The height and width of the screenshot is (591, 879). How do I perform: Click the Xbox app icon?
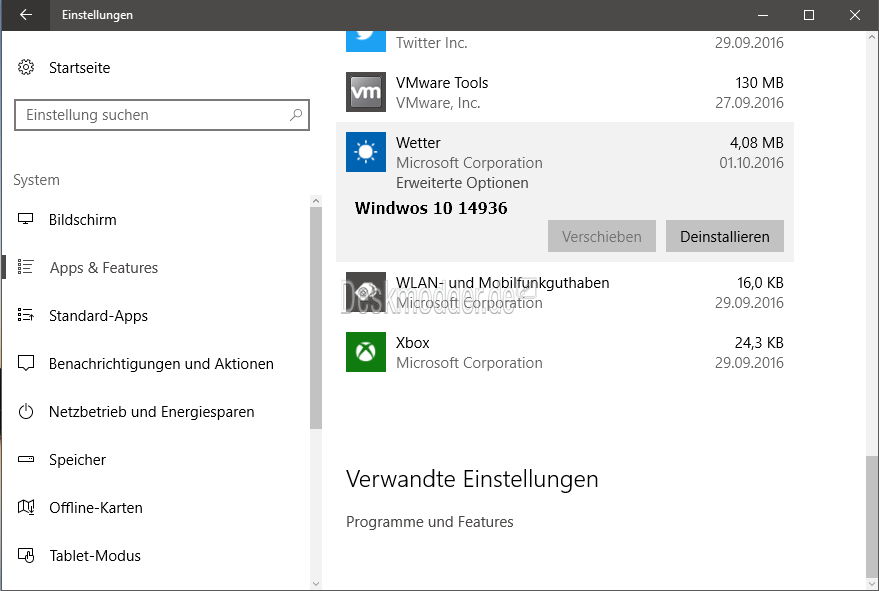coord(366,352)
